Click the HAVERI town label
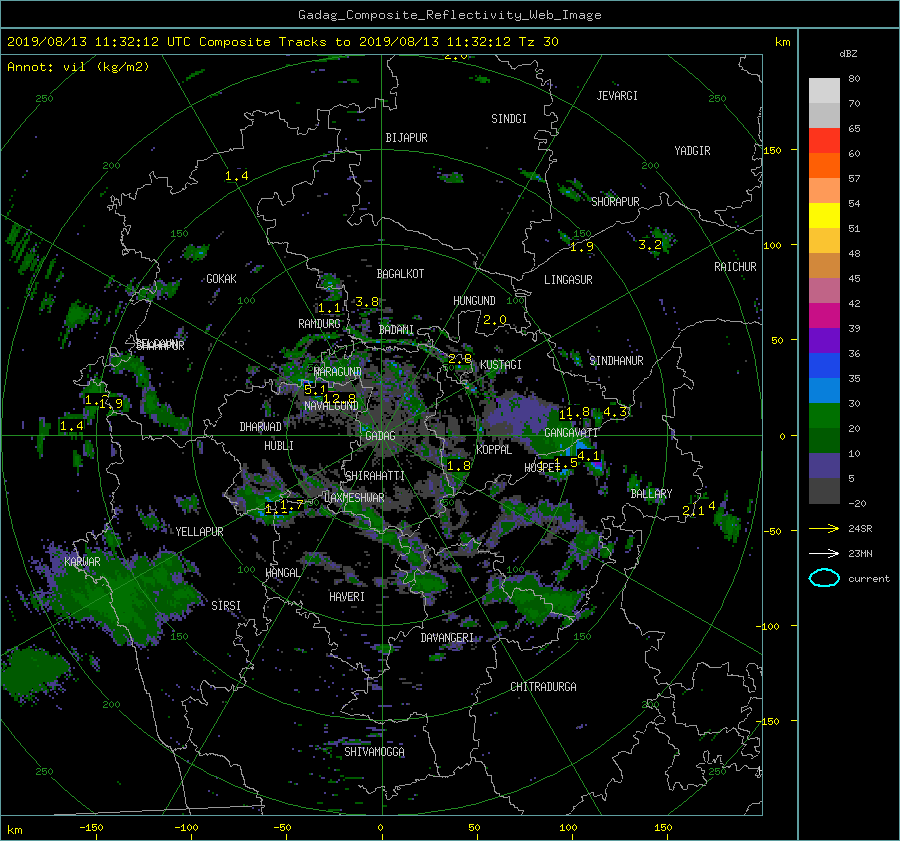 pos(347,597)
